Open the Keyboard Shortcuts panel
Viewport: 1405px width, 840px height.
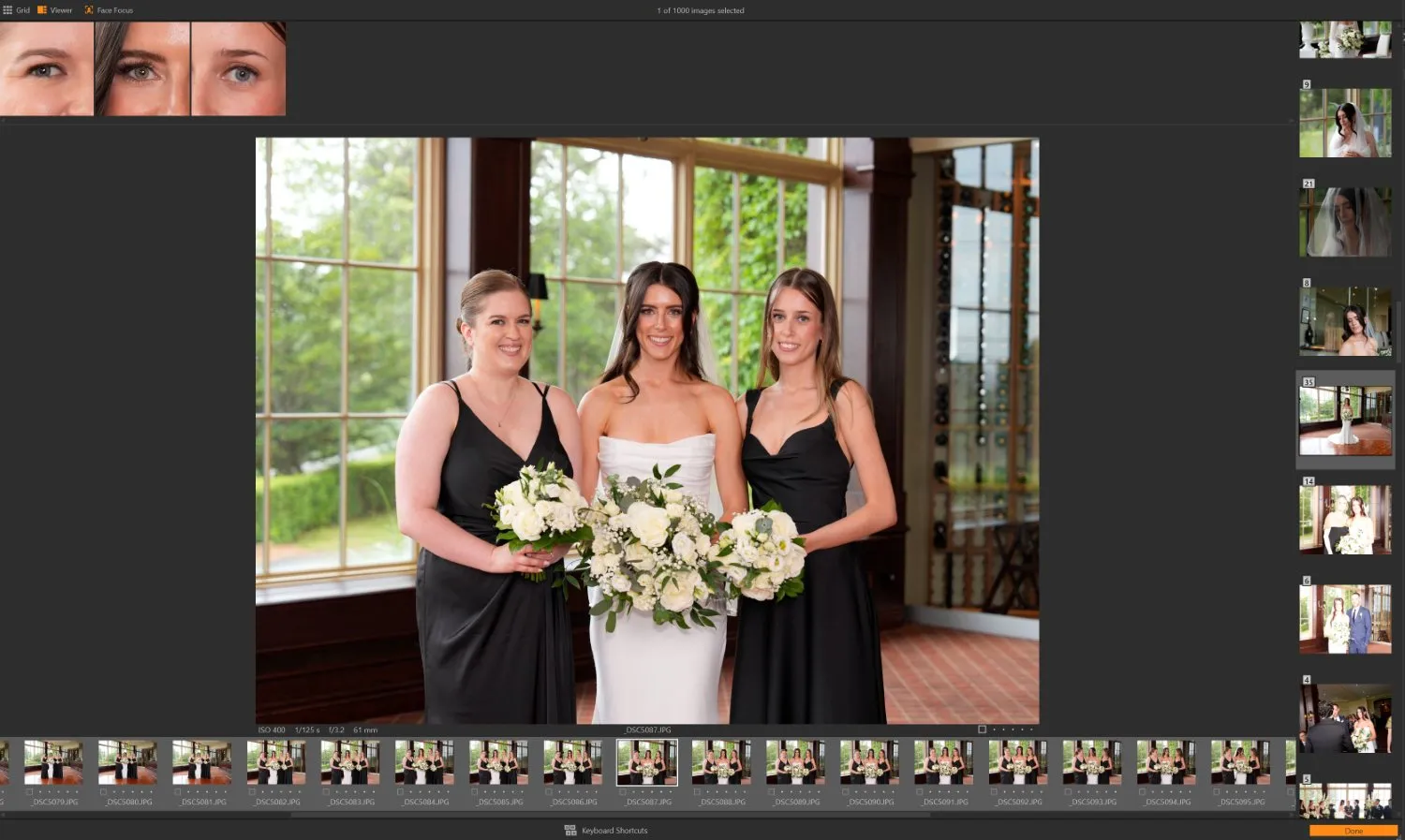[x=606, y=830]
